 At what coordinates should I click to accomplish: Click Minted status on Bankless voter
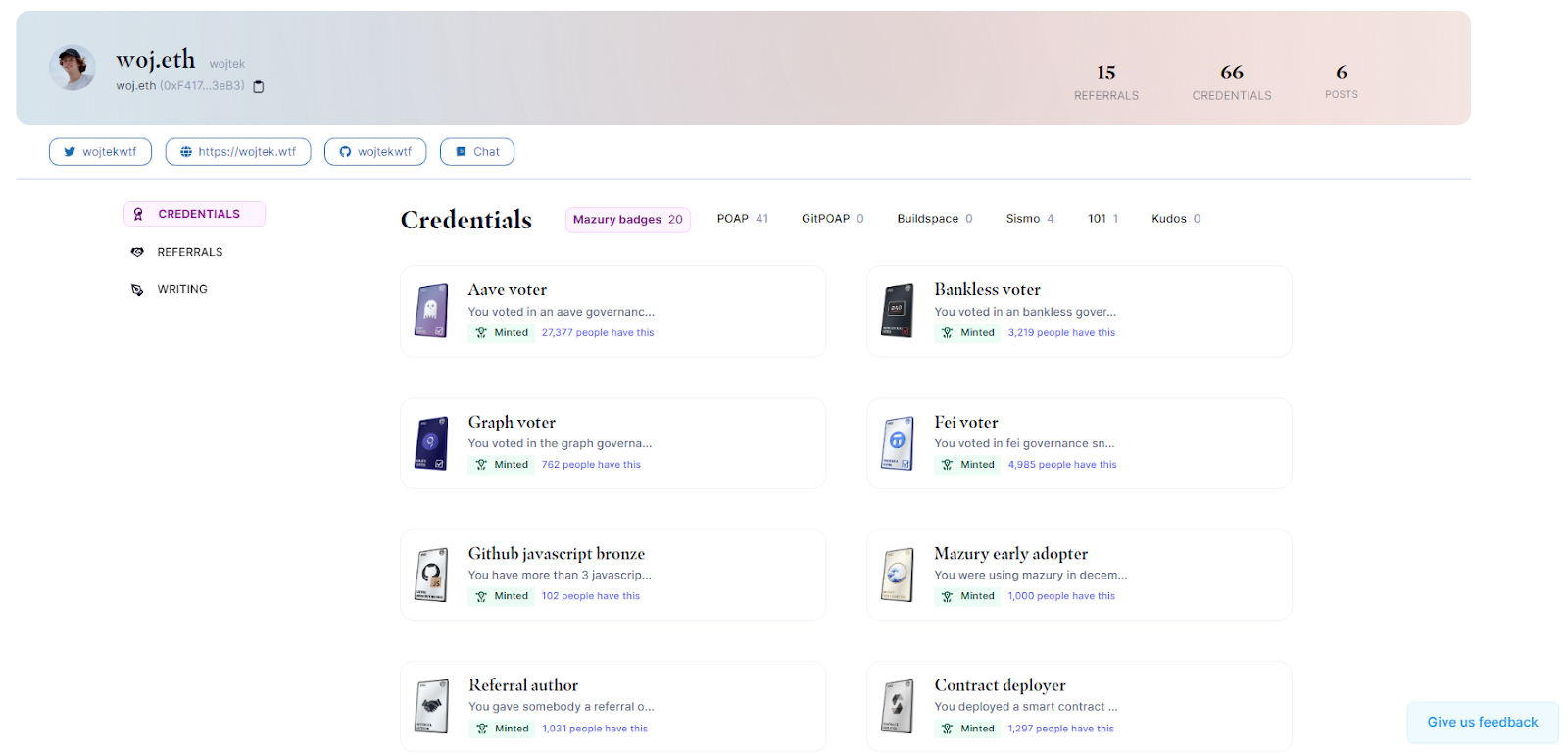(968, 333)
